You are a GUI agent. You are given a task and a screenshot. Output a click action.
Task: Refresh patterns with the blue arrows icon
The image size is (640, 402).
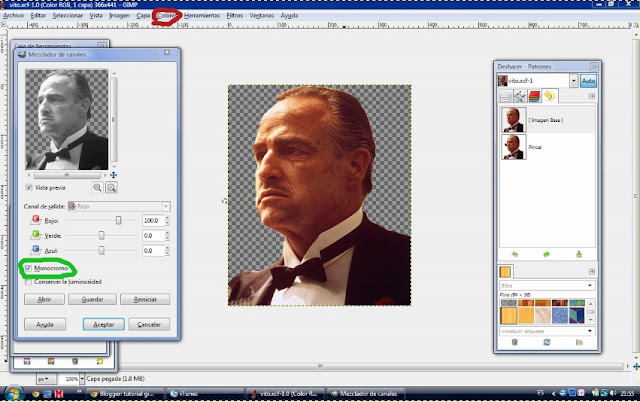click(547, 342)
